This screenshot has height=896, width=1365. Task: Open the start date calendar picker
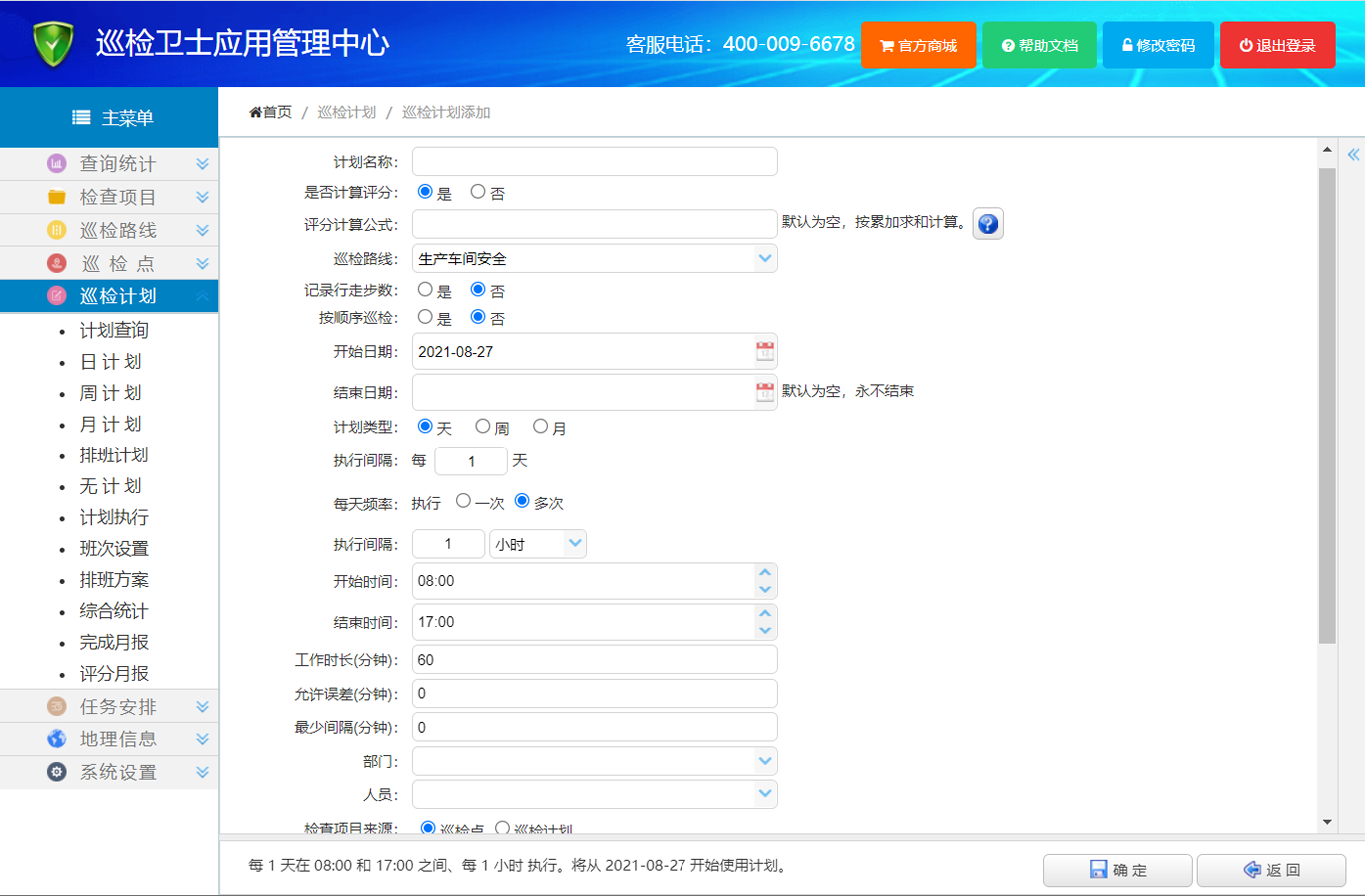[x=765, y=351]
